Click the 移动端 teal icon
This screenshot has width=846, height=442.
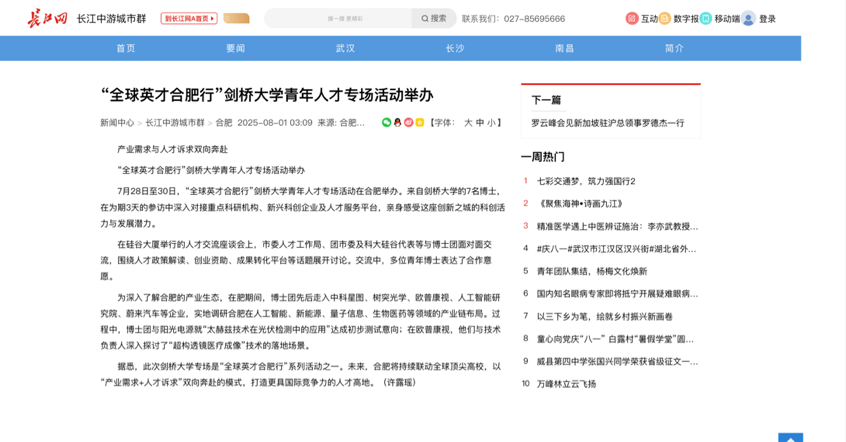pyautogui.click(x=706, y=19)
